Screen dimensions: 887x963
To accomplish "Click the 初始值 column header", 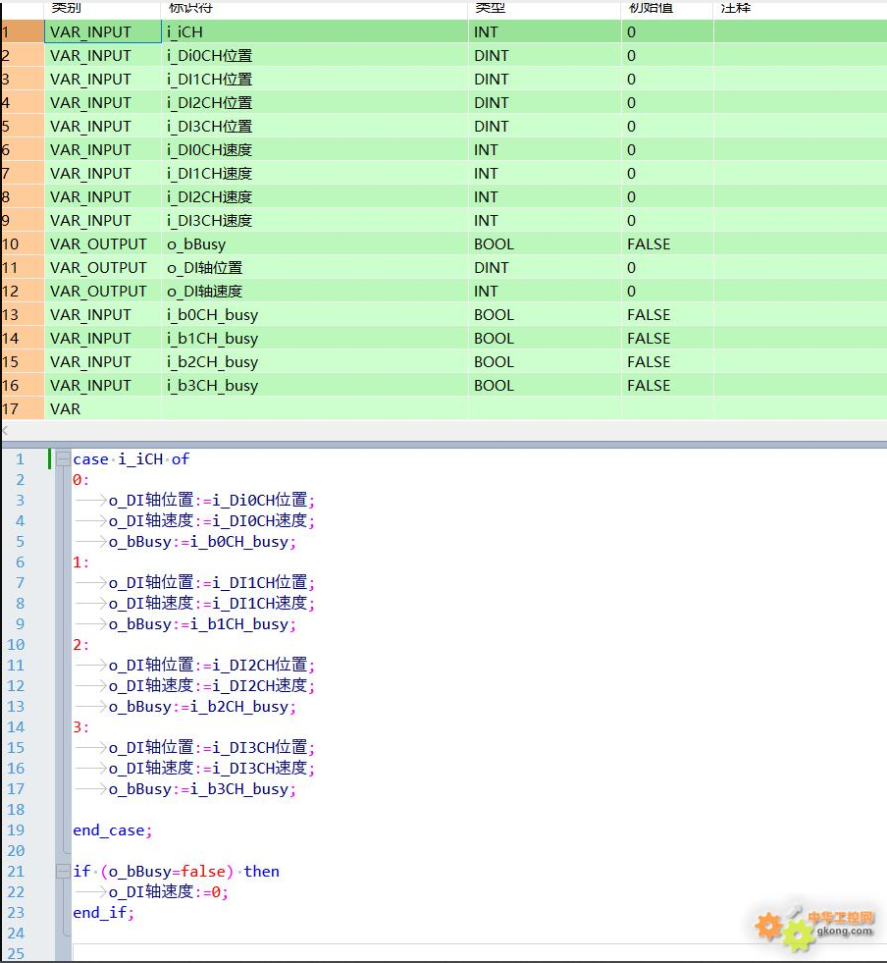I will [667, 8].
